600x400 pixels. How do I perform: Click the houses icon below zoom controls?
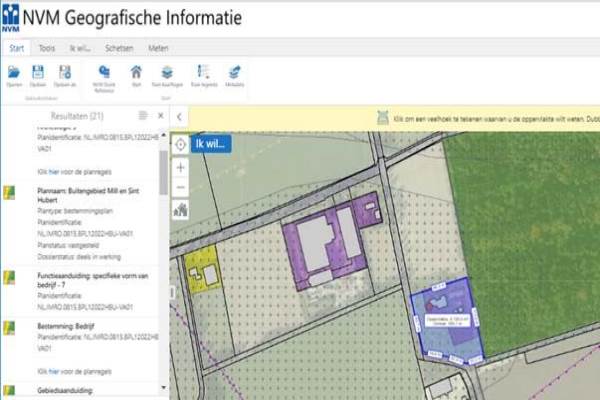pyautogui.click(x=181, y=209)
